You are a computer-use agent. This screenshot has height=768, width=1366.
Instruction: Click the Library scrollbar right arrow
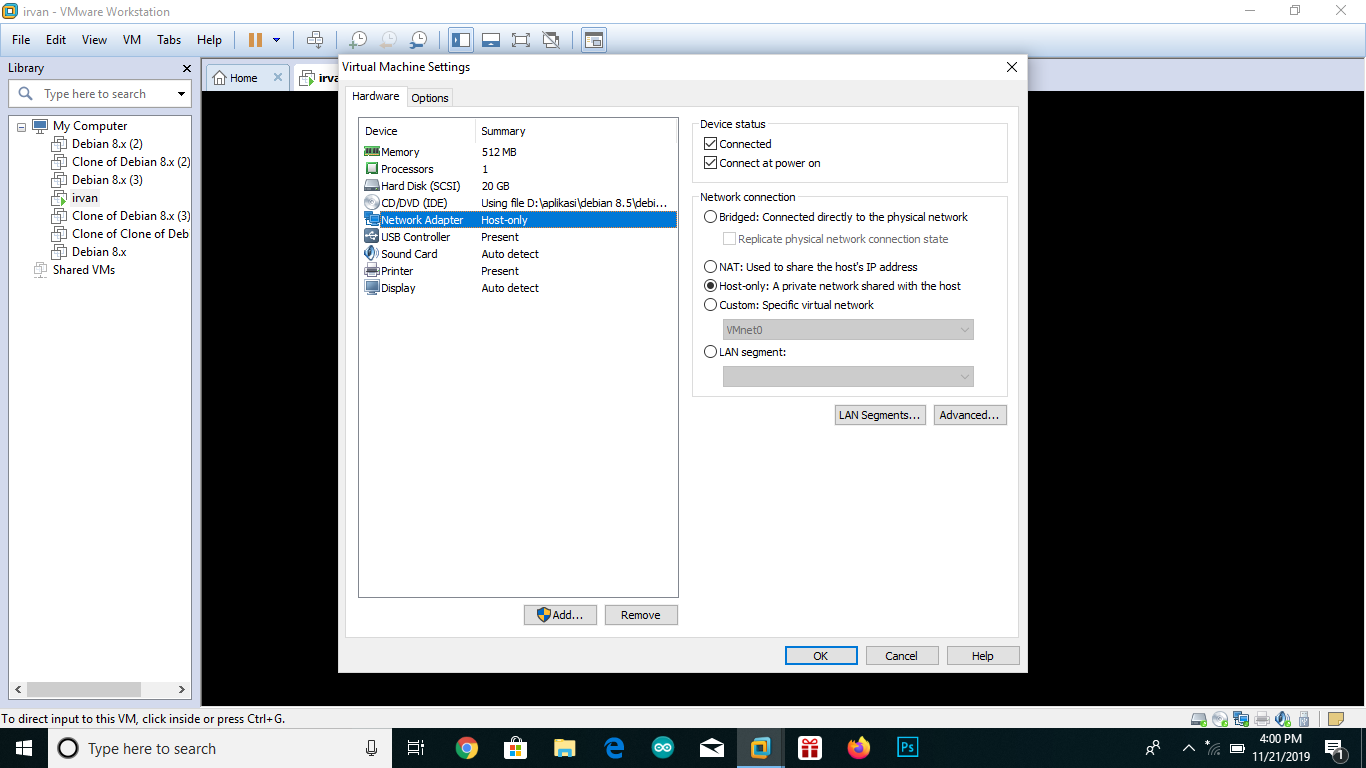(x=182, y=690)
